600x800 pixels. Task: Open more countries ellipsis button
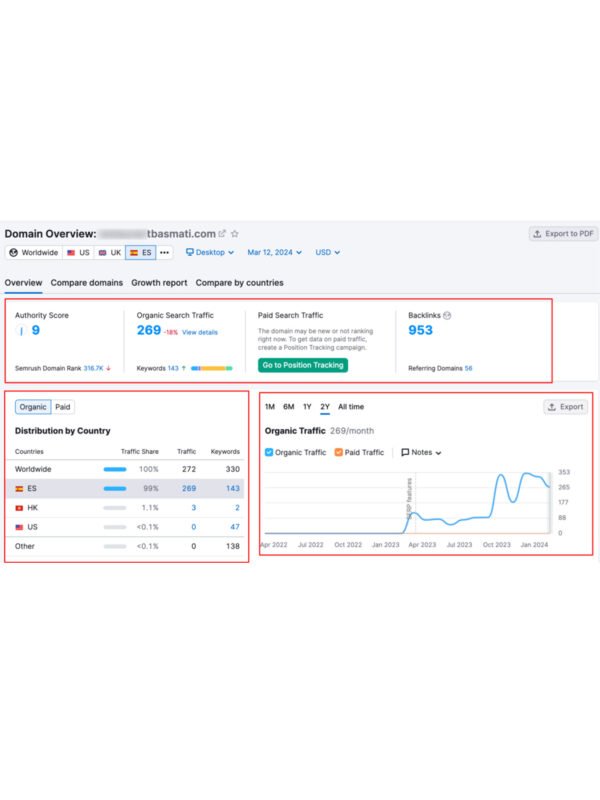[165, 253]
